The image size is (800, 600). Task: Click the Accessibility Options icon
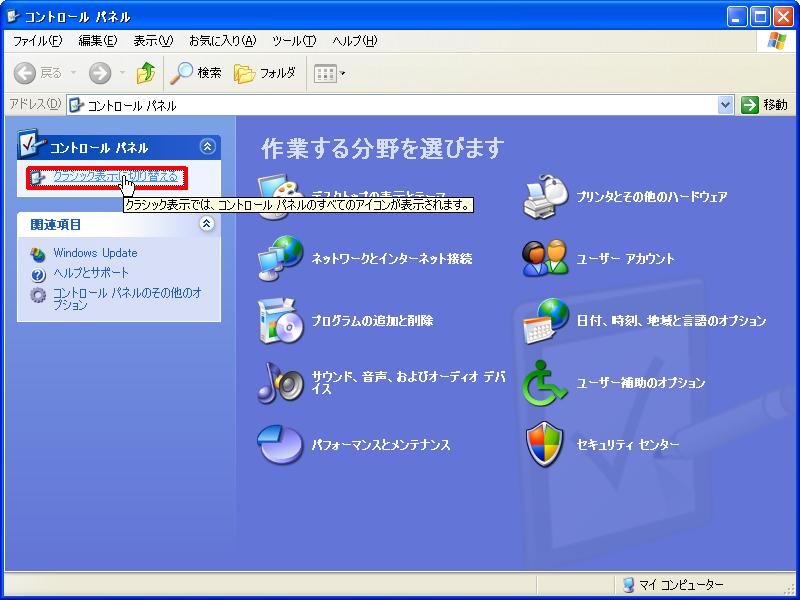click(x=546, y=383)
